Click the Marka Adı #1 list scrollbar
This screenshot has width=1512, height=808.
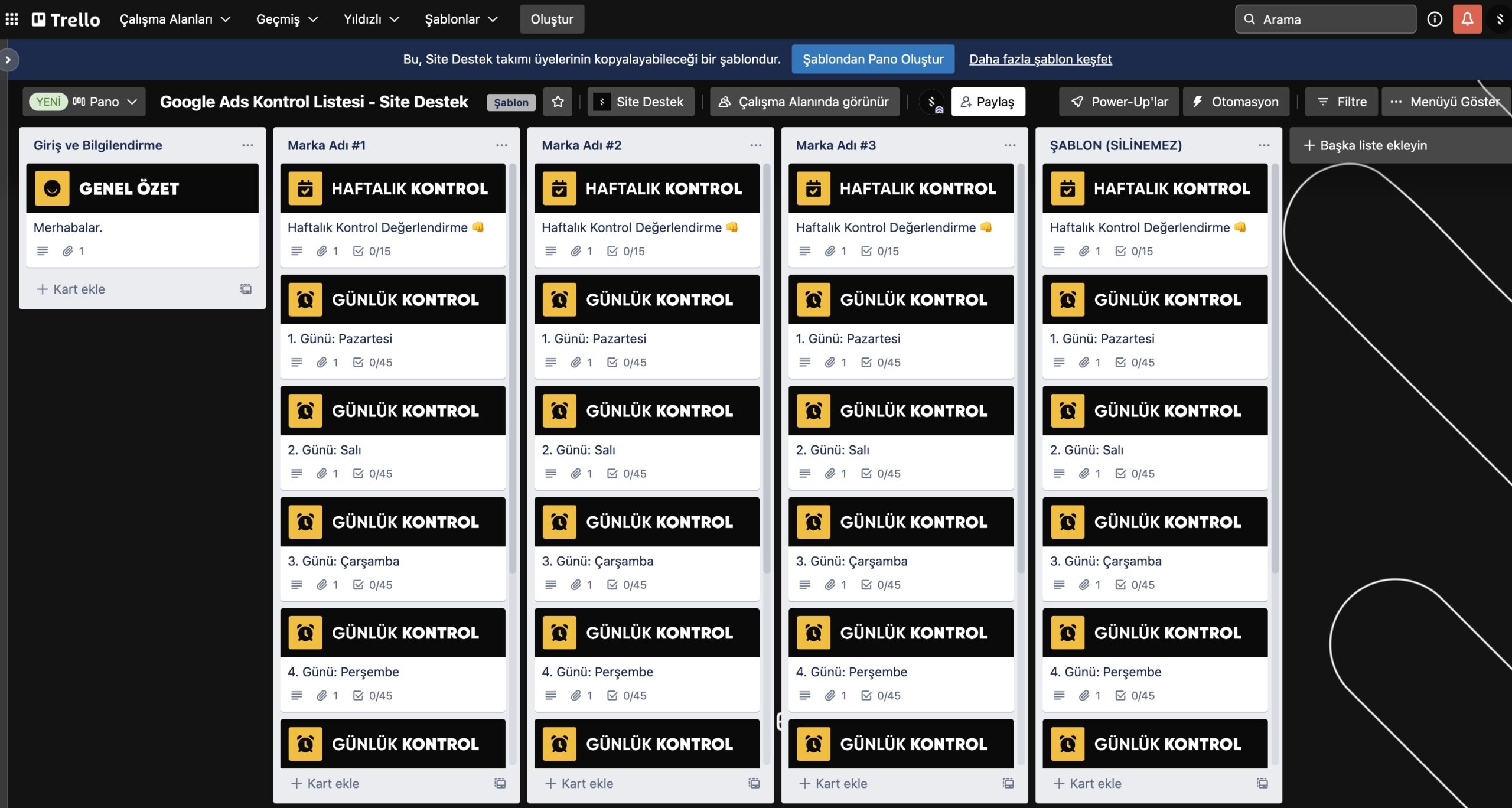pos(513,369)
